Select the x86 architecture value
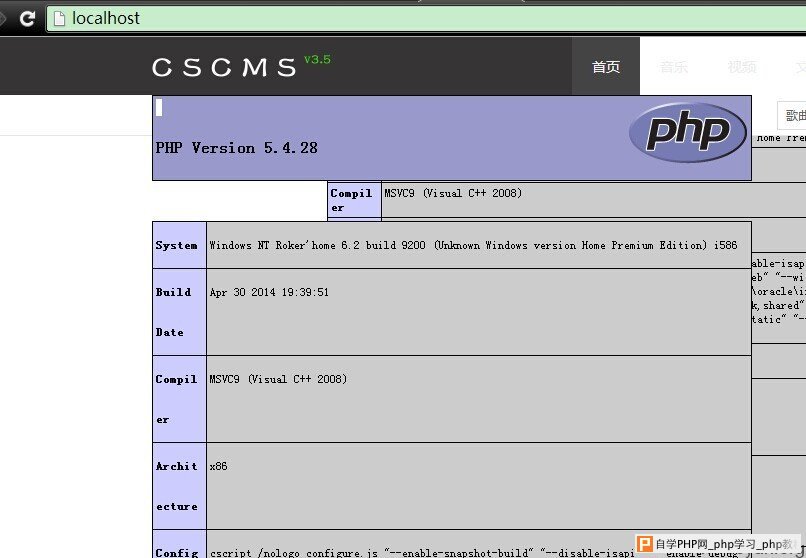The image size is (806, 558). click(218, 466)
